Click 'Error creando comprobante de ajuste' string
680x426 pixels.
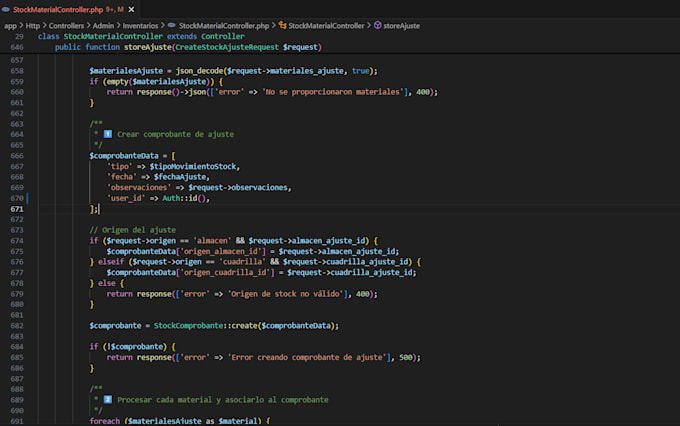coord(307,357)
